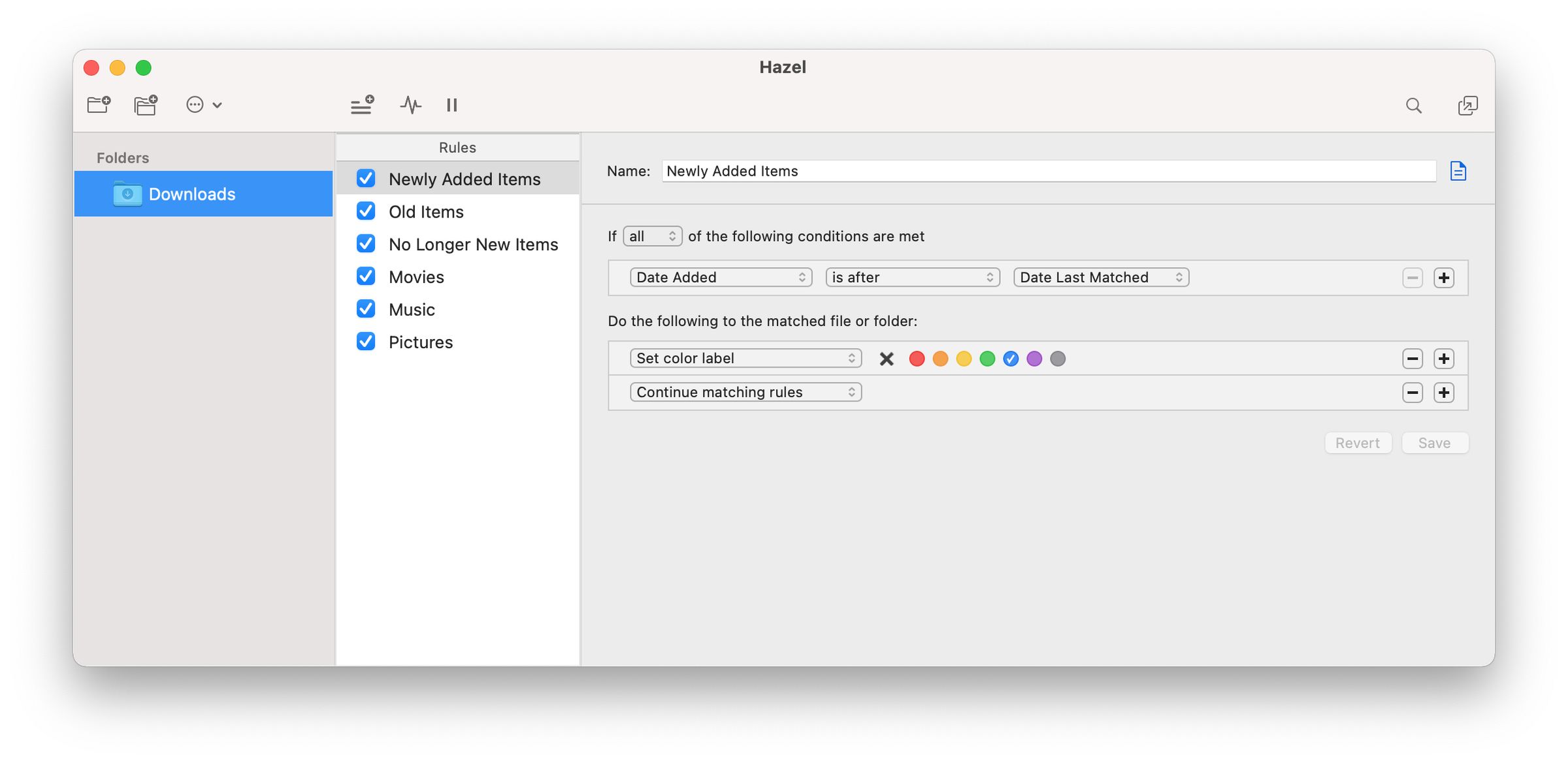Click the add folder group icon
The height and width of the screenshot is (763, 1568).
(146, 105)
